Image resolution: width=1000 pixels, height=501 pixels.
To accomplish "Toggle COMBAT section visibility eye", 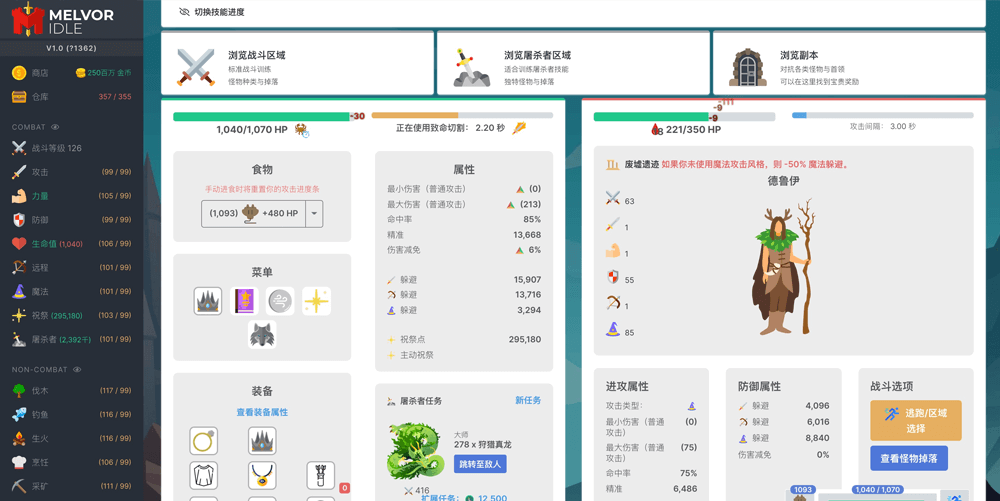I will coord(55,127).
